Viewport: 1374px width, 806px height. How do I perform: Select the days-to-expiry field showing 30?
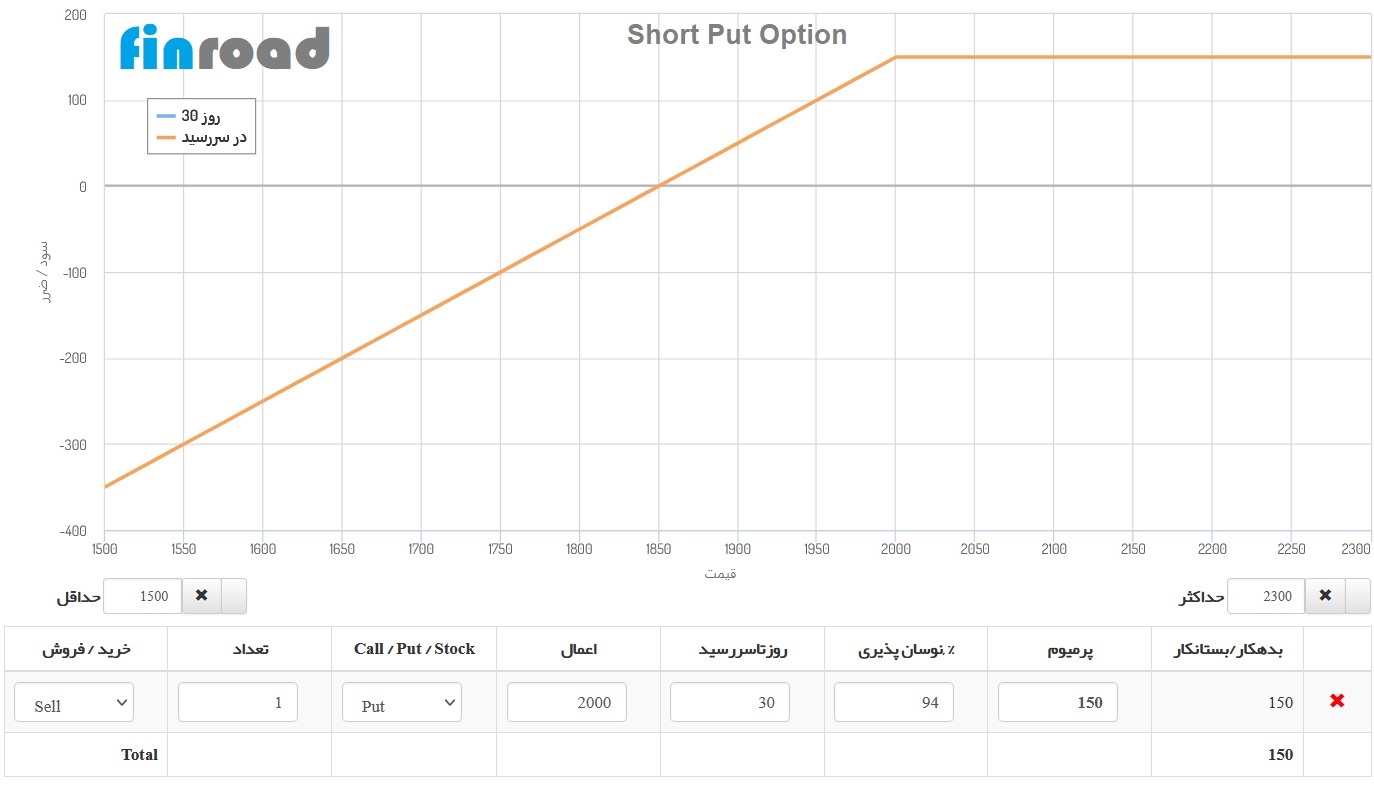click(x=729, y=702)
